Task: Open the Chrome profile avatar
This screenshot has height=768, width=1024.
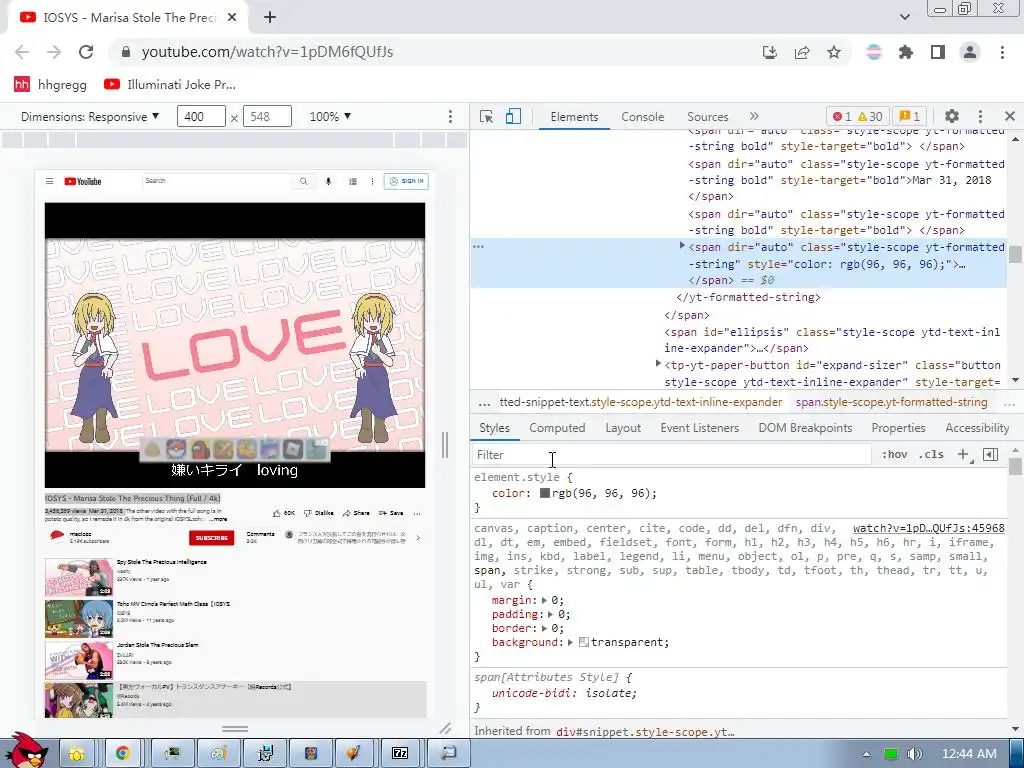Action: coord(970,52)
